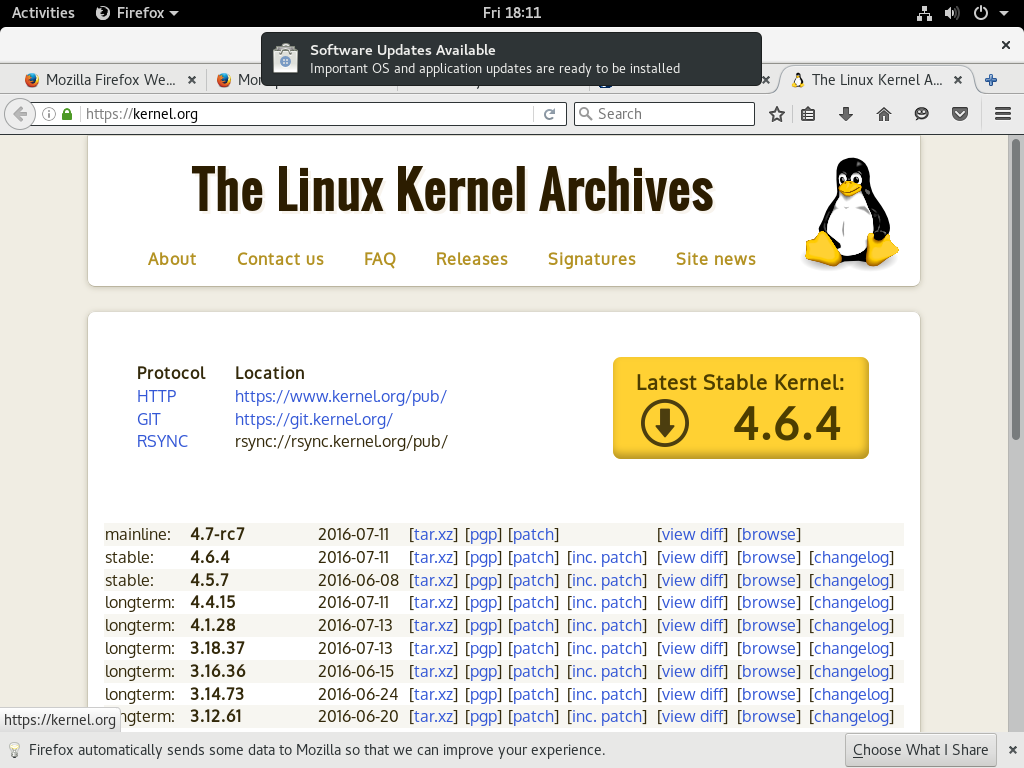Image resolution: width=1024 pixels, height=768 pixels.
Task: Click the power icon in the top bar
Action: (980, 13)
